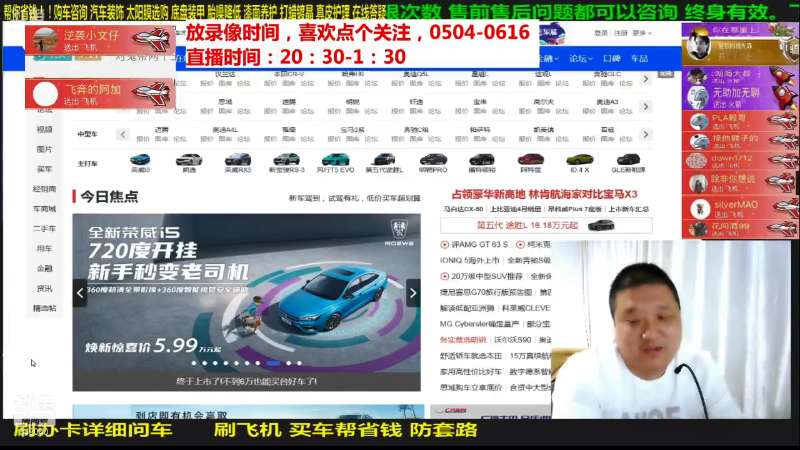
Task: Expand the 更多 dropdown at the top
Action: click(642, 33)
